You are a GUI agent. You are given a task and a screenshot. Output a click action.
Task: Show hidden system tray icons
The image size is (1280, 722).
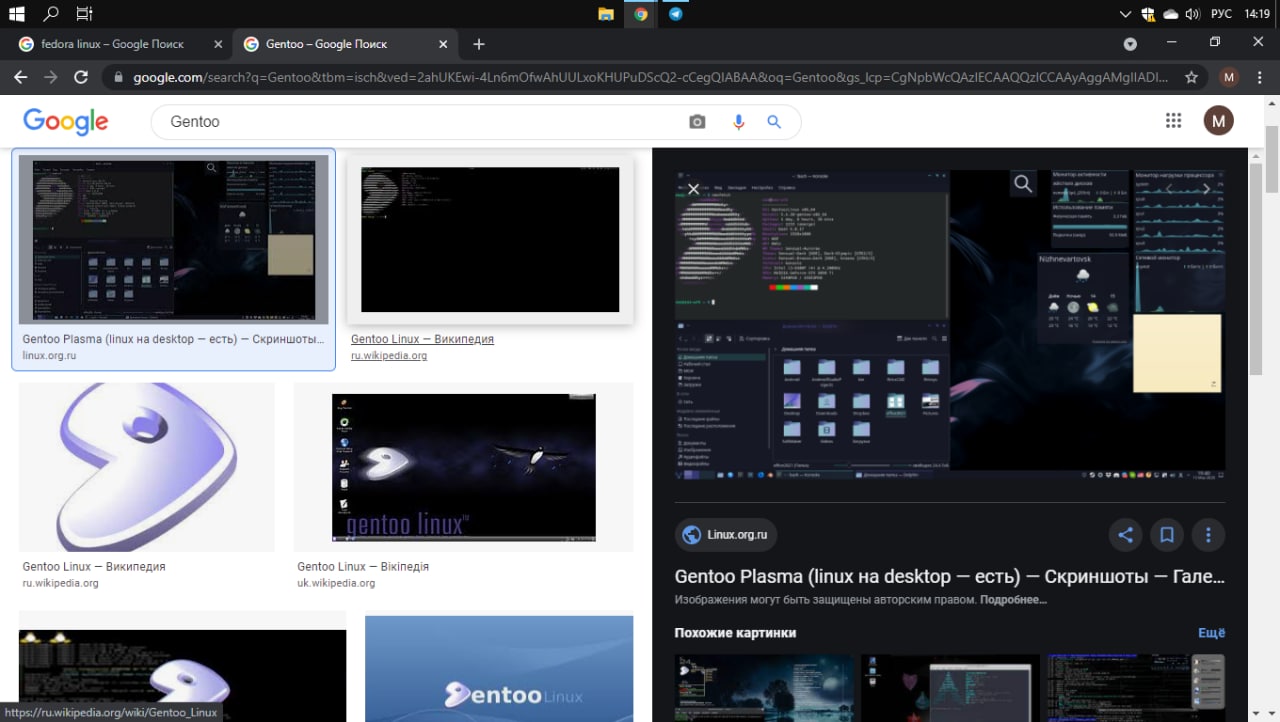tap(1125, 14)
